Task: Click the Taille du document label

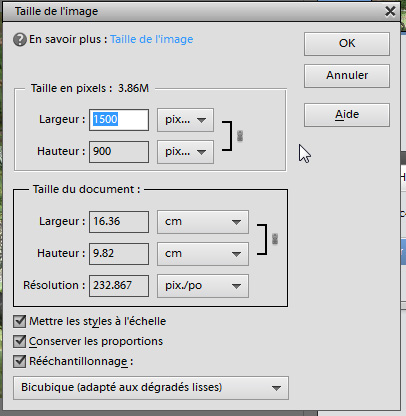Action: (86, 189)
